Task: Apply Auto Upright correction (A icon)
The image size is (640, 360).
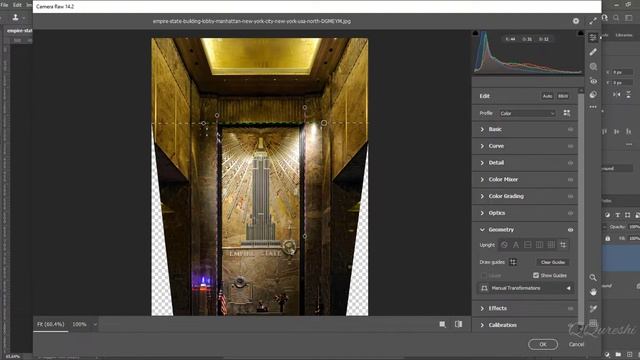Action: click(x=516, y=245)
